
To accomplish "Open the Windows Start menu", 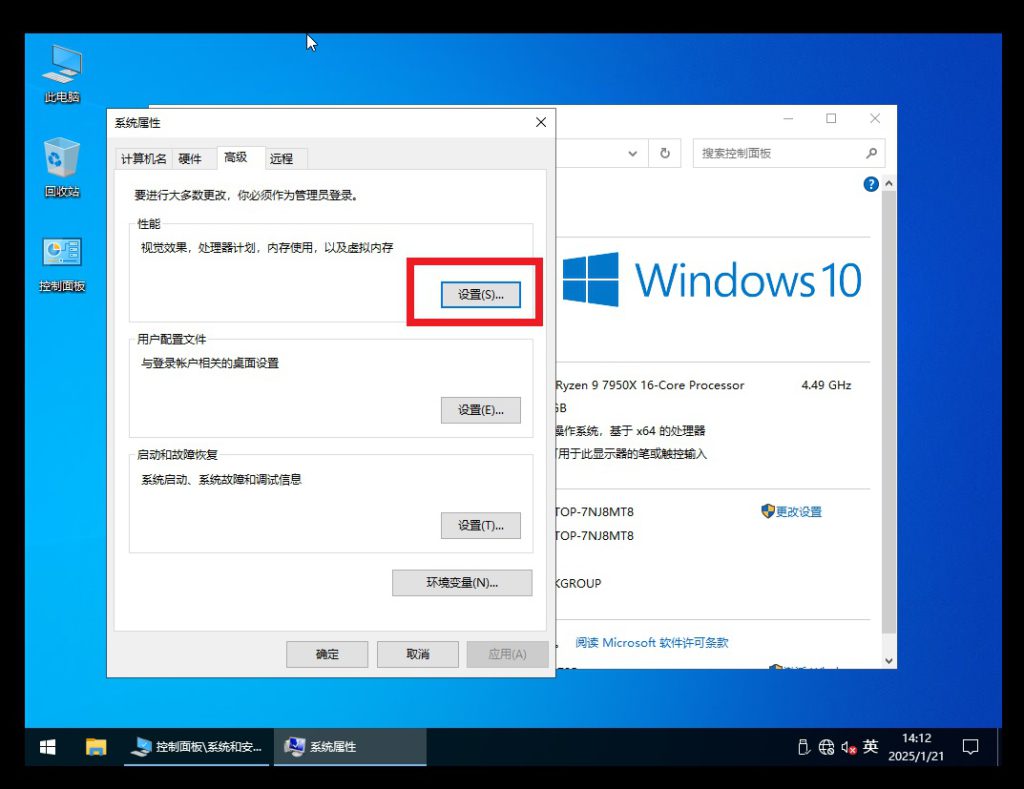I will point(47,747).
